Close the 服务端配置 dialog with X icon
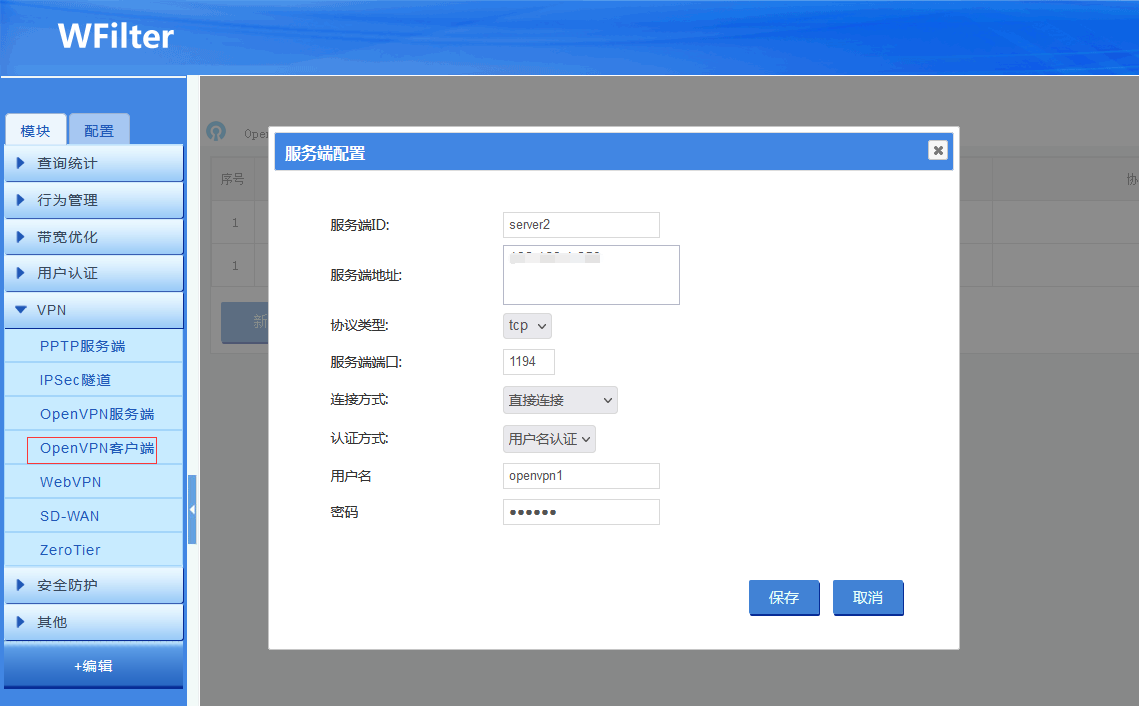1139x706 pixels. (x=937, y=150)
